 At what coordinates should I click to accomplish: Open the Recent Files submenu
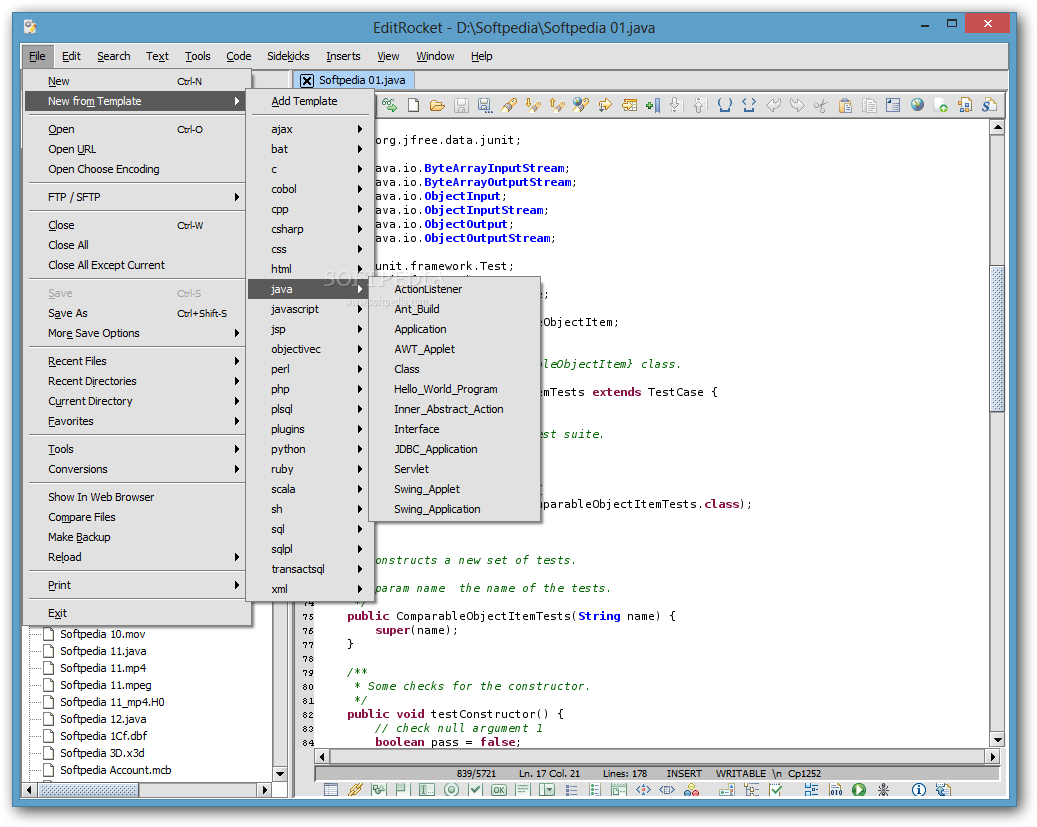click(x=137, y=361)
